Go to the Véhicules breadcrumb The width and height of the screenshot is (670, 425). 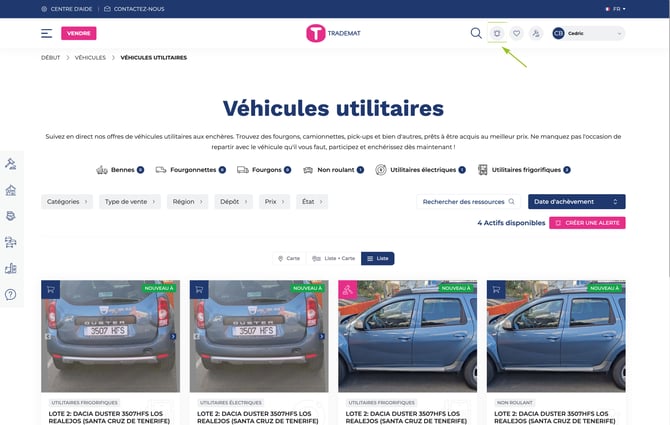pos(90,58)
